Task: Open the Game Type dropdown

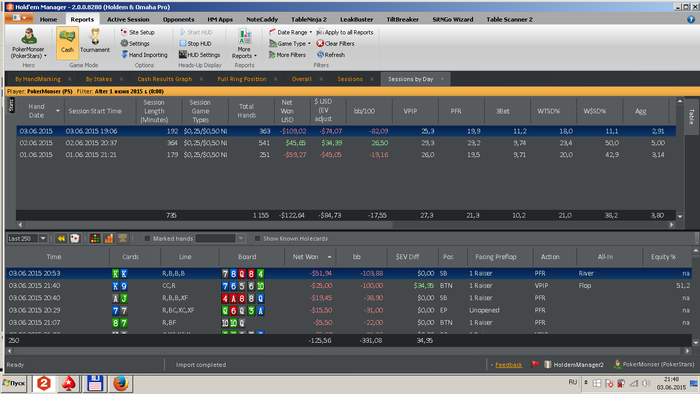Action: click(x=290, y=43)
